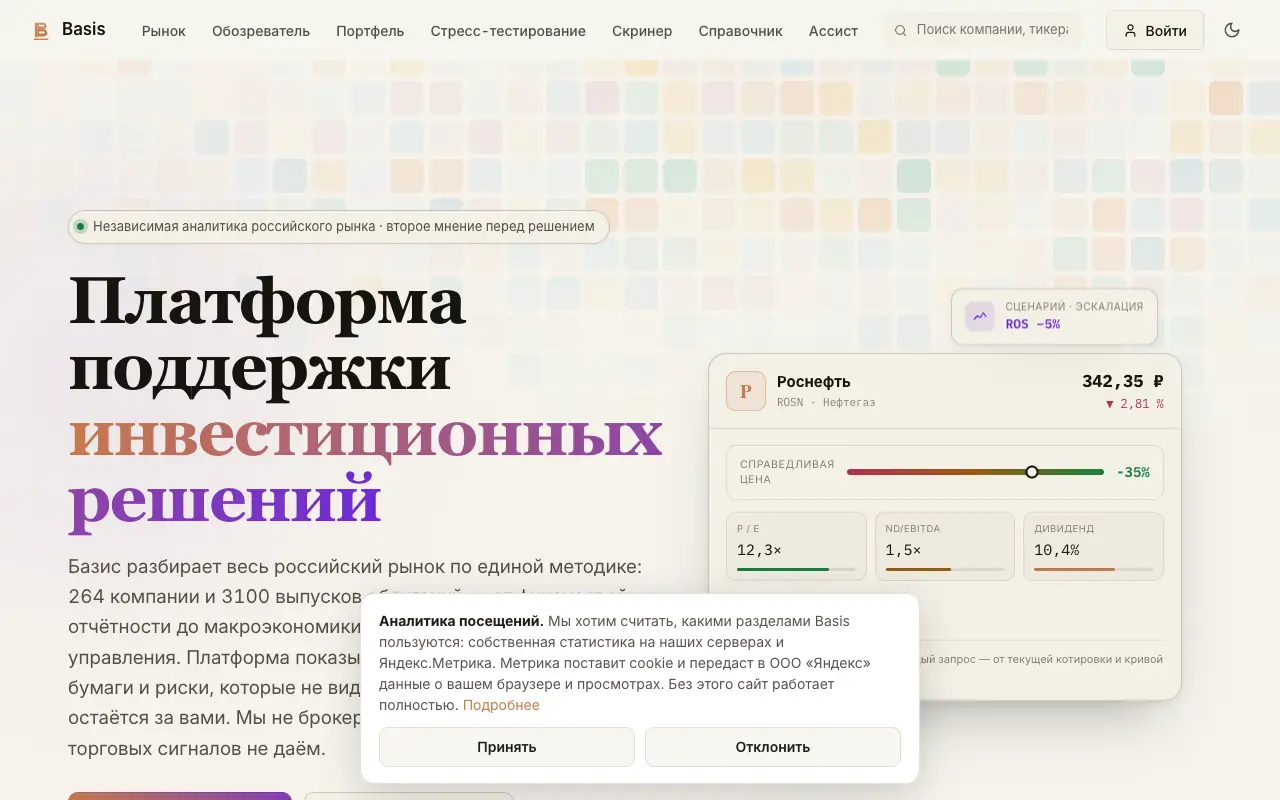Click the Войти login button
Image resolution: width=1280 pixels, height=800 pixels.
click(x=1155, y=30)
